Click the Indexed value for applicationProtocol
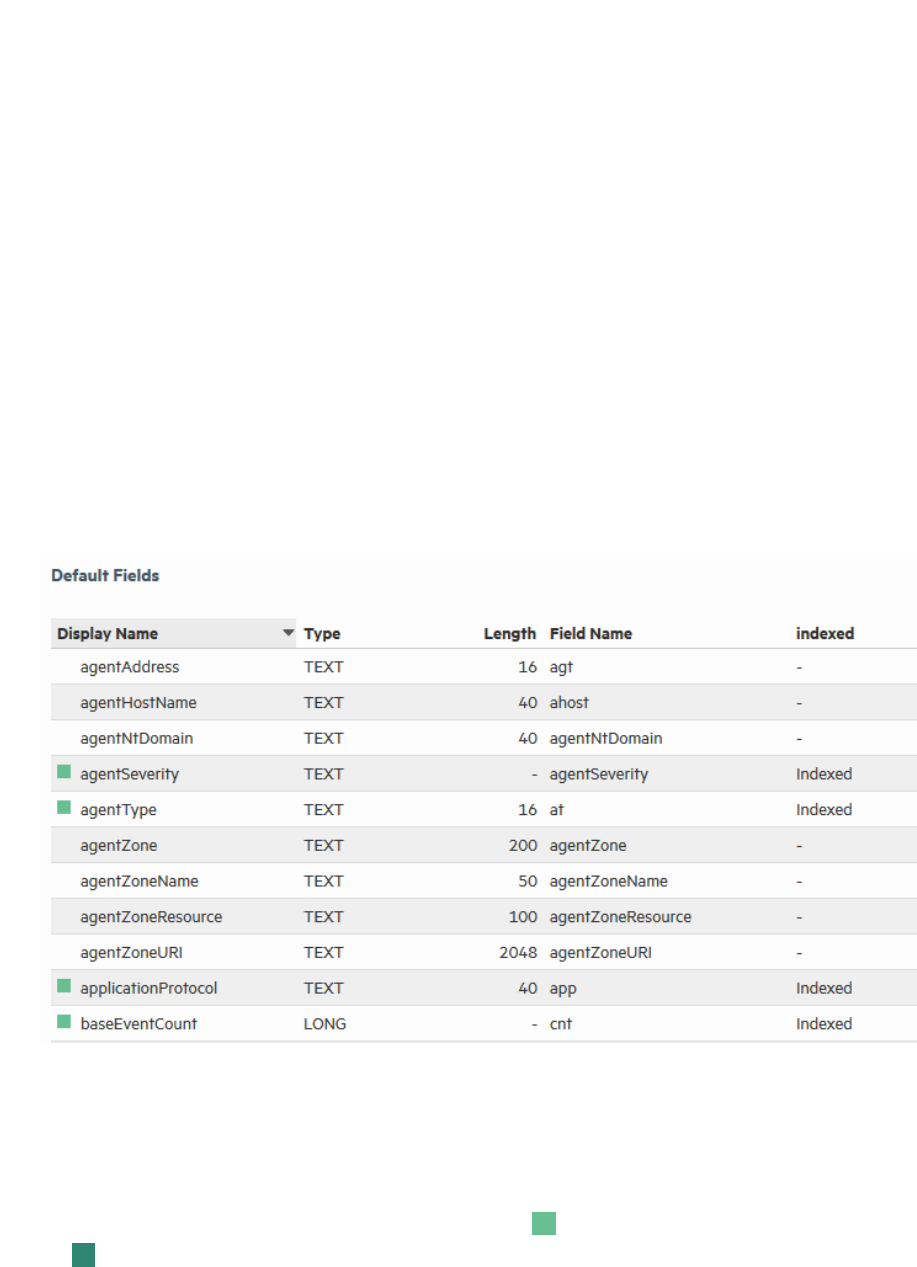Screen dimensions: 917x1267 pyautogui.click(x=824, y=988)
